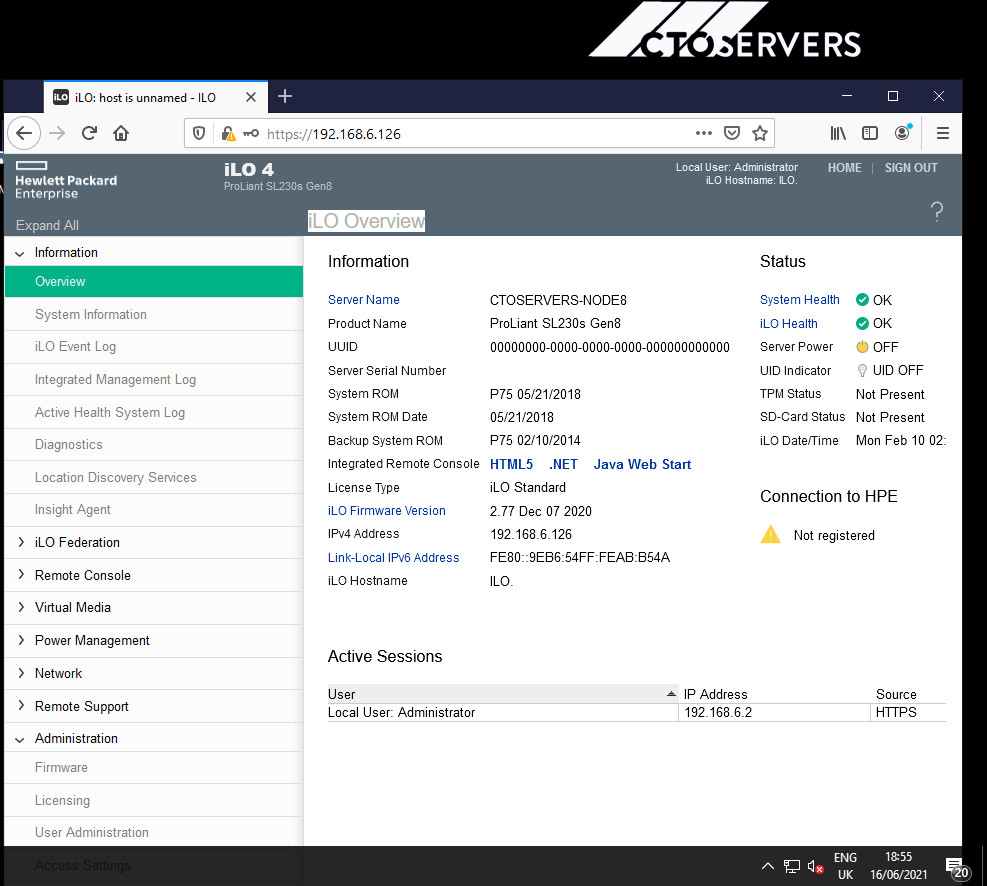Open the iLO help question mark icon
This screenshot has height=886, width=987.
tap(937, 211)
